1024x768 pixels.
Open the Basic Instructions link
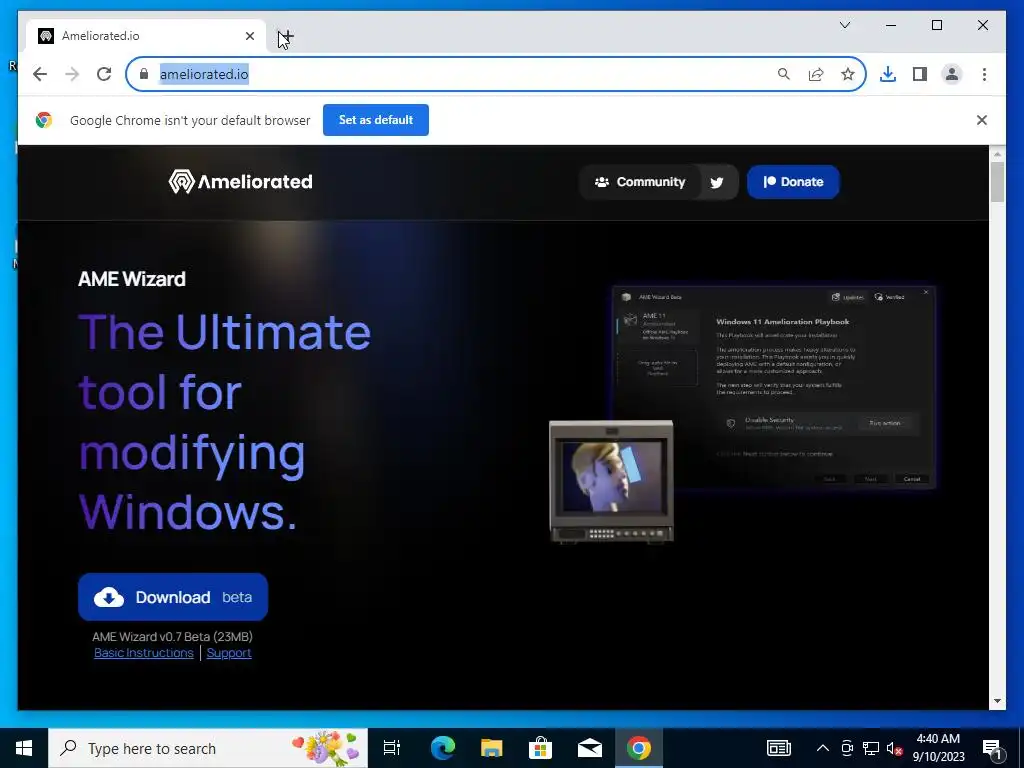144,653
